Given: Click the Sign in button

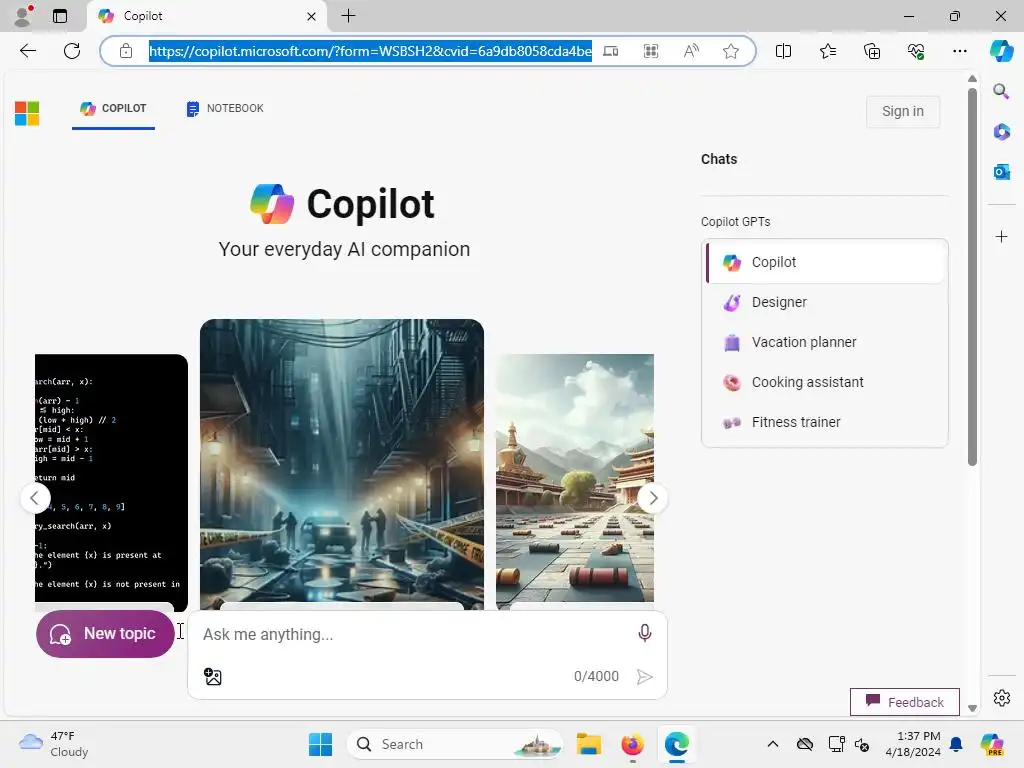Looking at the screenshot, I should pyautogui.click(x=903, y=112).
